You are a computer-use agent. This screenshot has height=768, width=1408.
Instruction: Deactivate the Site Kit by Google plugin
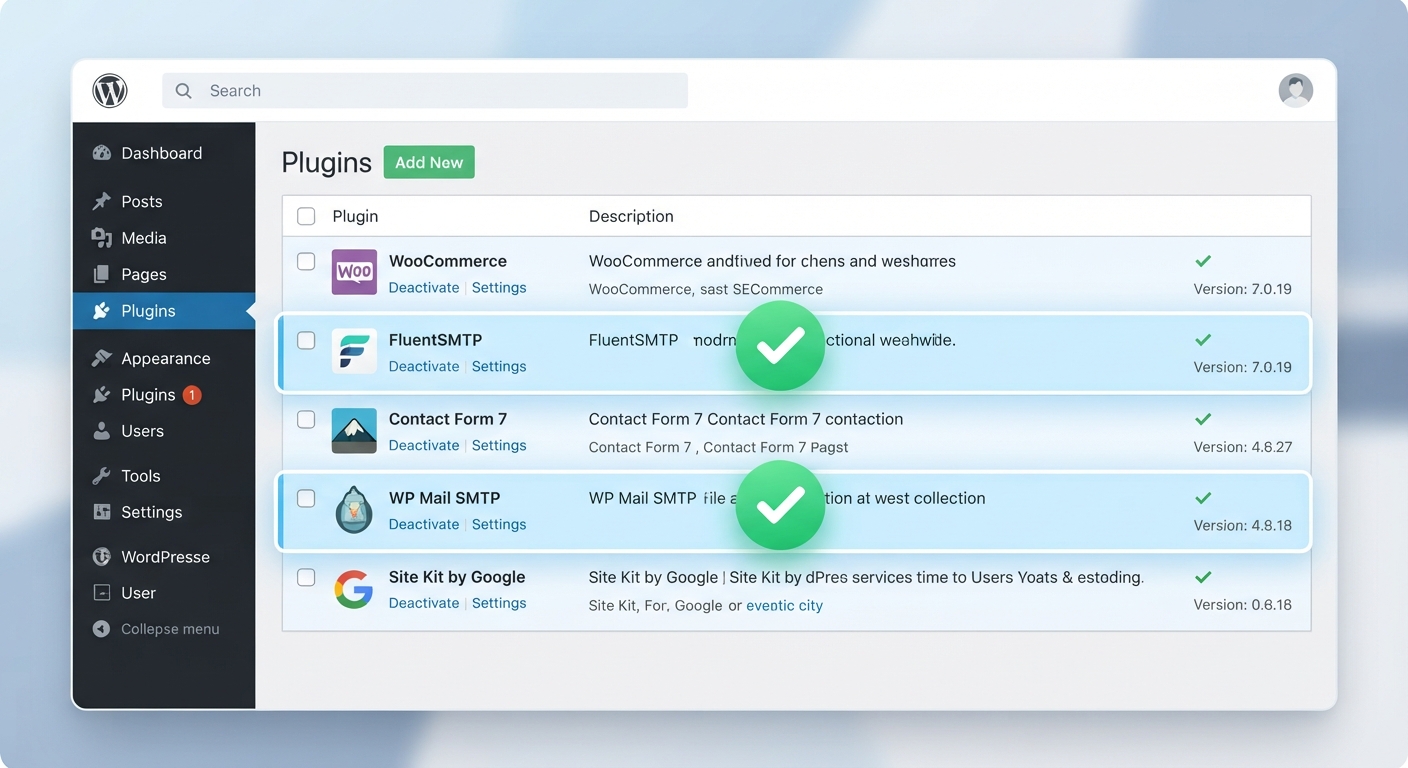tap(424, 603)
